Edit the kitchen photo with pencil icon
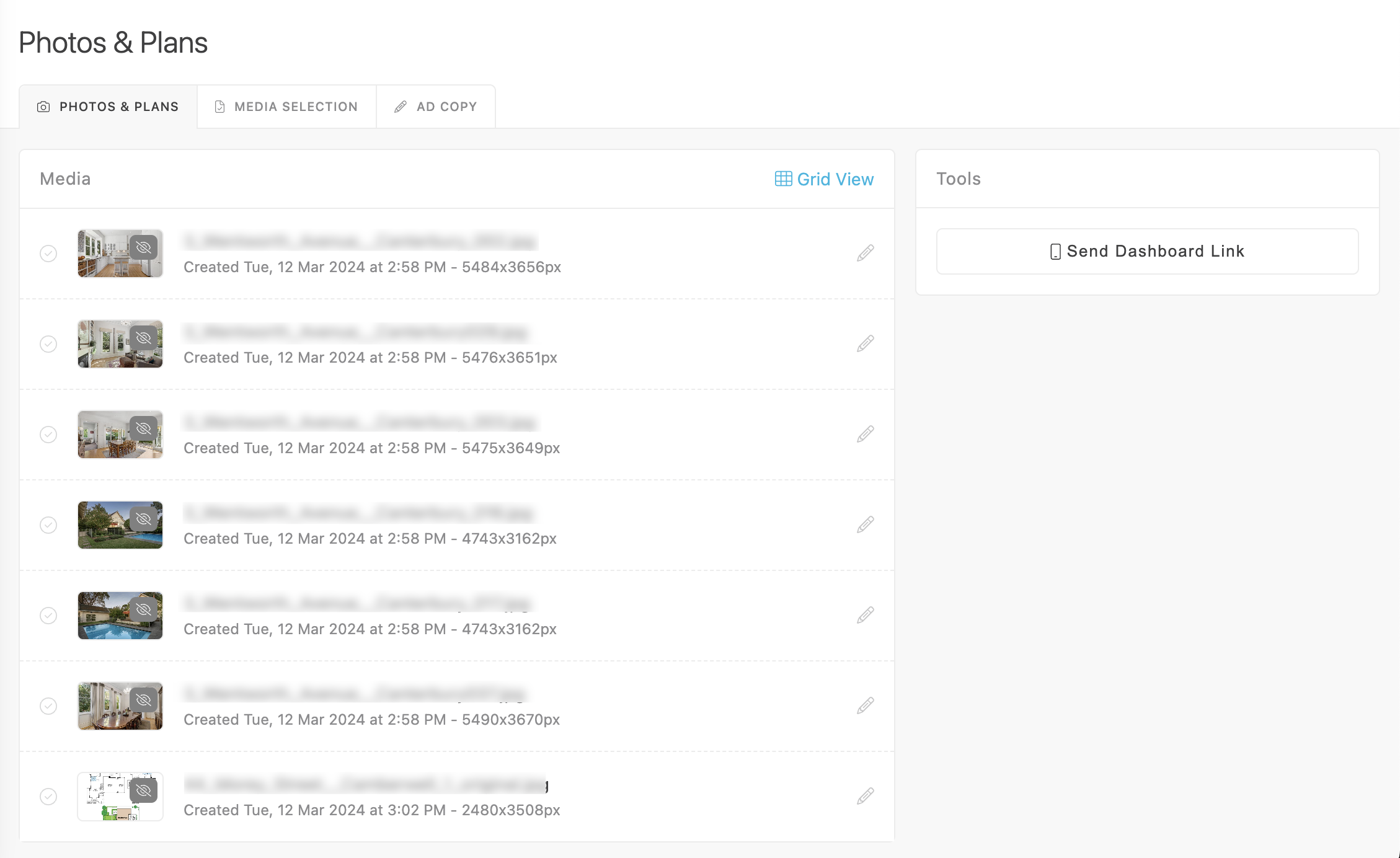Viewport: 1400px width, 858px height. pyautogui.click(x=865, y=253)
